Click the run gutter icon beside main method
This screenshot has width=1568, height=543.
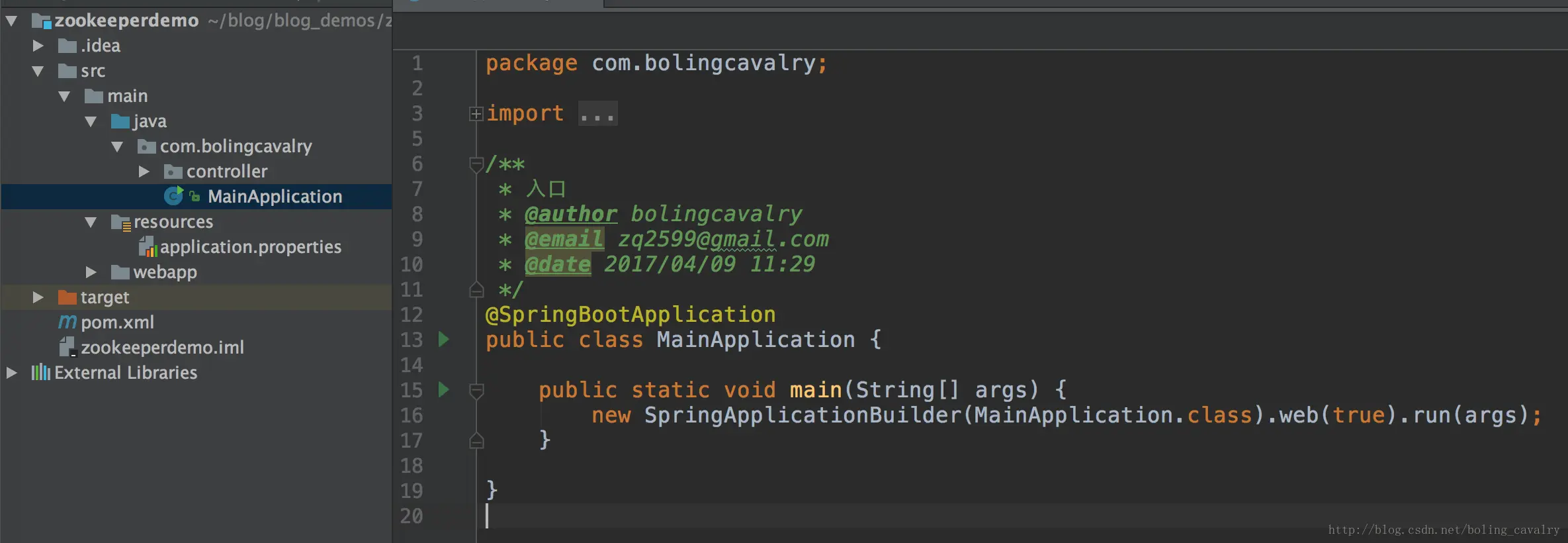click(x=444, y=389)
